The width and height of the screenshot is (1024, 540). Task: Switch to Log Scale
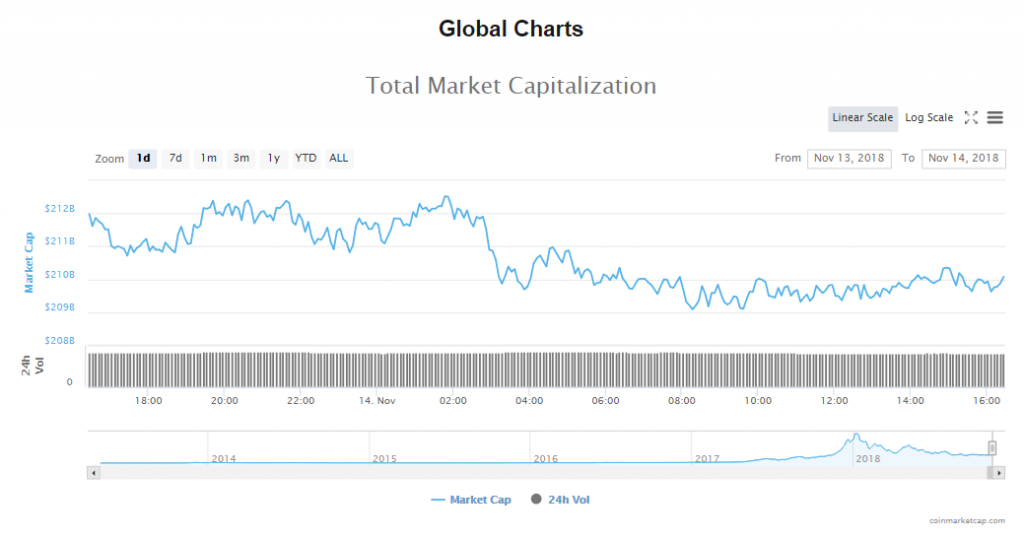[929, 118]
